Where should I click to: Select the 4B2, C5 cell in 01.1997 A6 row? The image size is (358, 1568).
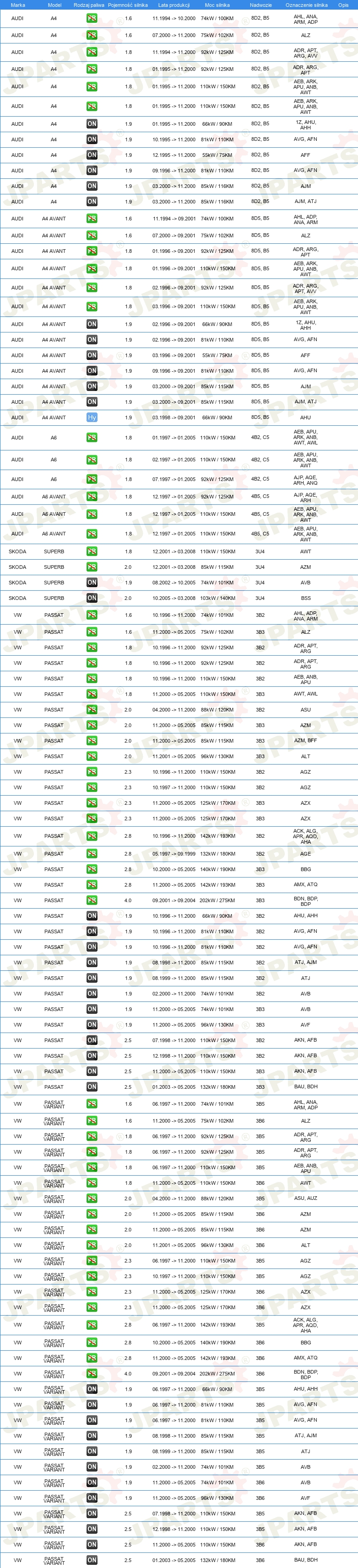(260, 437)
